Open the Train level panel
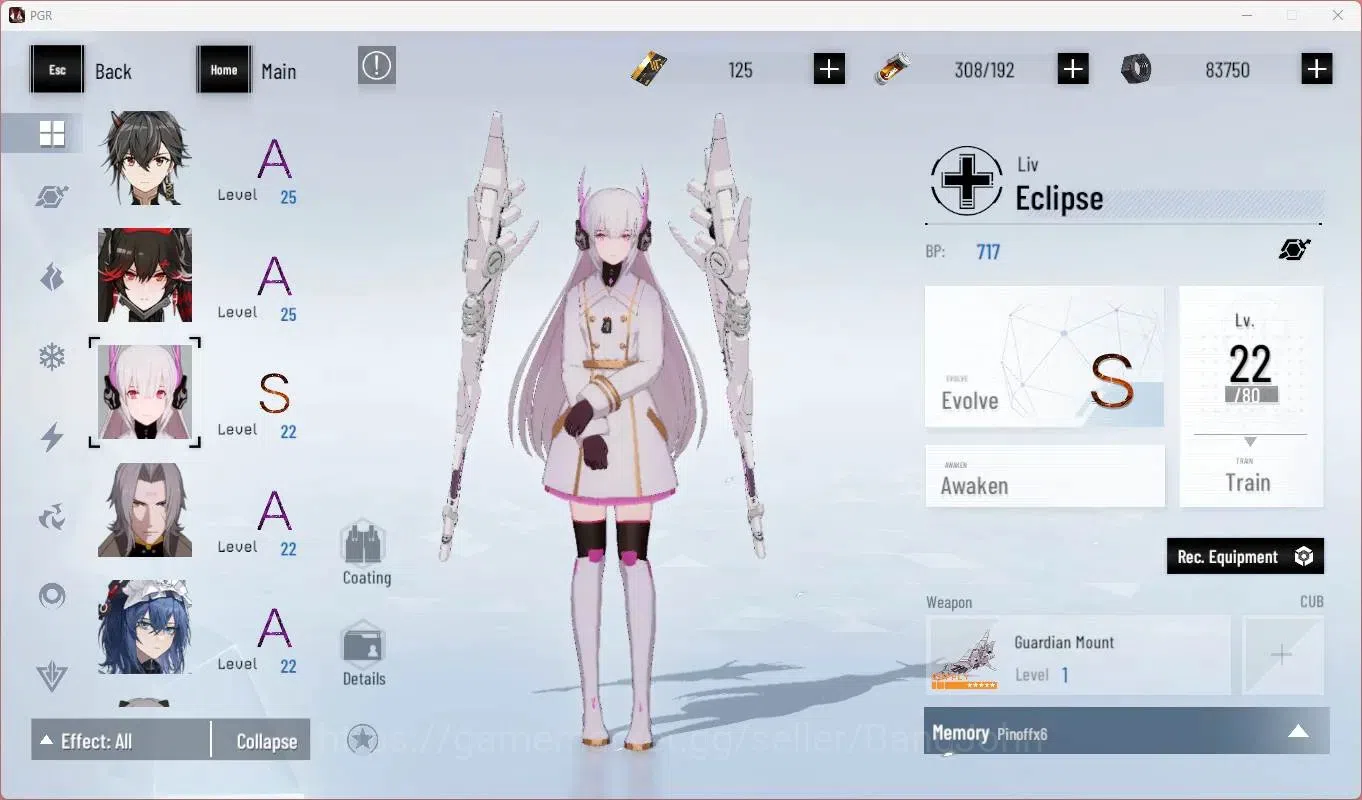This screenshot has height=800, width=1362. click(1251, 396)
